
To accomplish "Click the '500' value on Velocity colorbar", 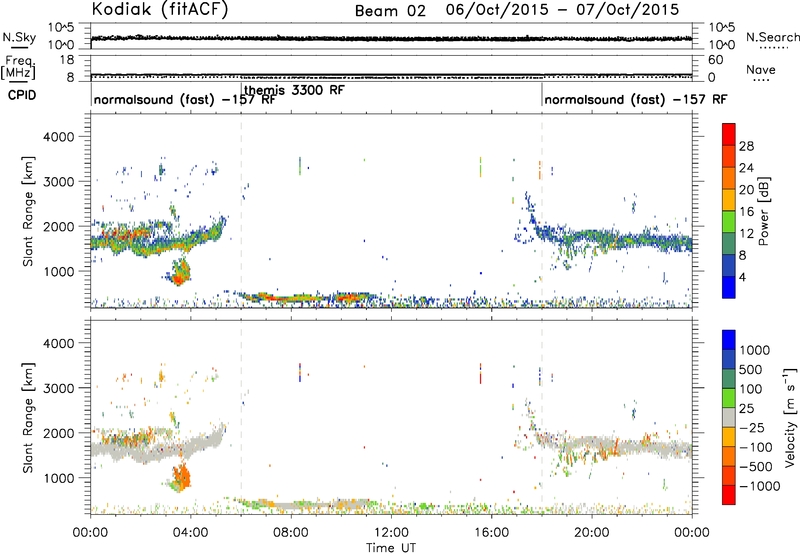I will (751, 370).
